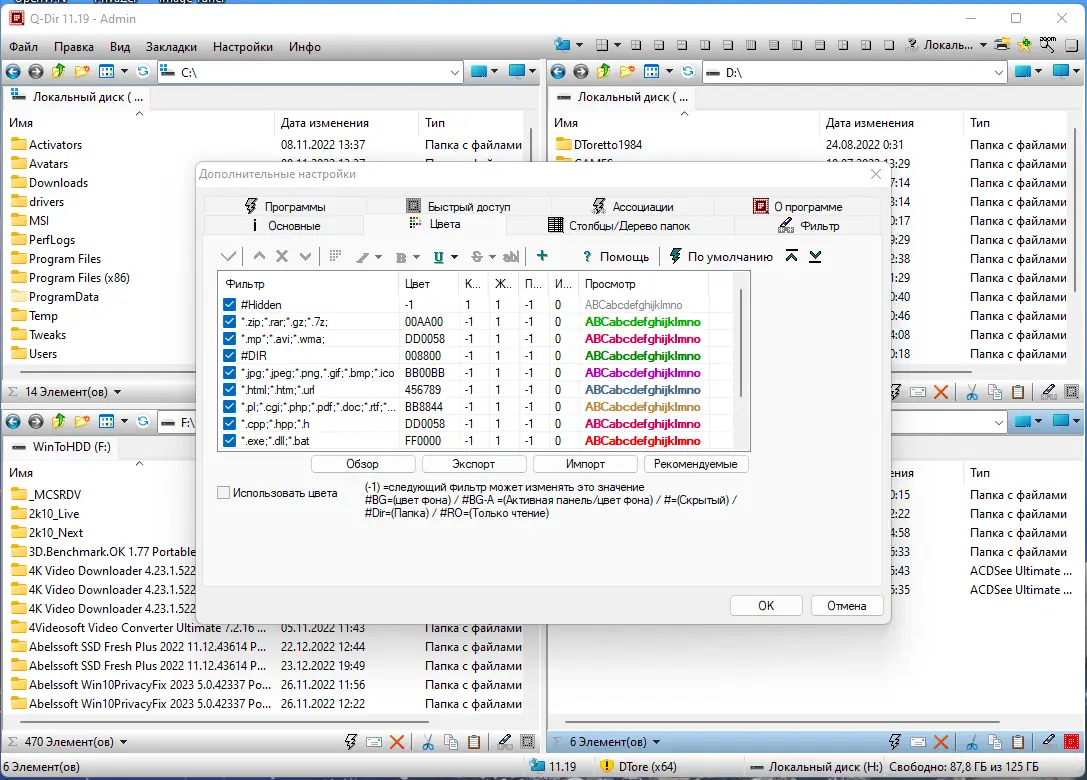The height and width of the screenshot is (780, 1087).
Task: Click red FF0000 color preview sample
Action: 643,440
